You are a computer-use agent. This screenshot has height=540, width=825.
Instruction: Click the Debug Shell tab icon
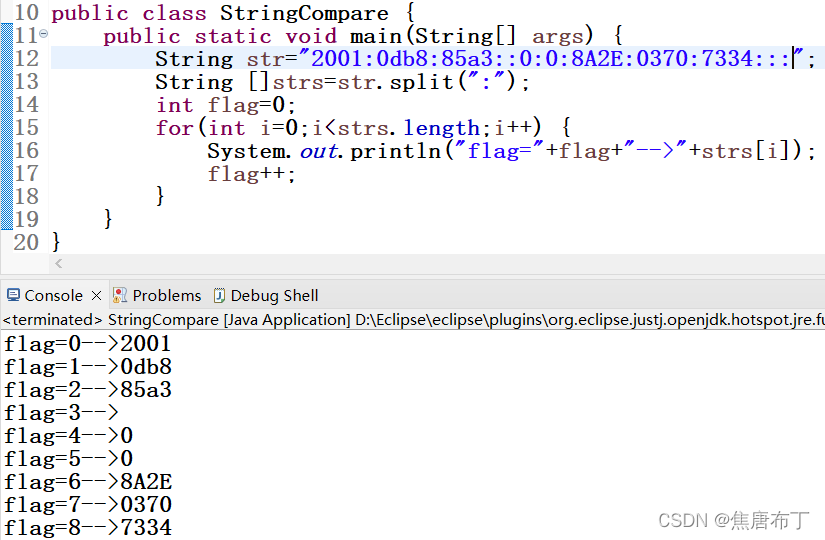click(x=219, y=296)
